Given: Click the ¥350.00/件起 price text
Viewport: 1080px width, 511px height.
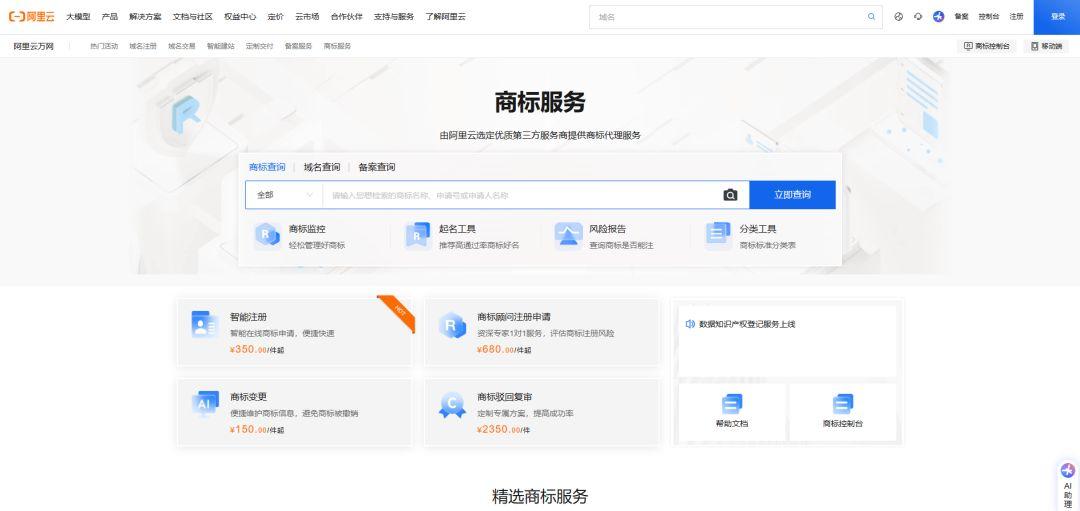Looking at the screenshot, I should pyautogui.click(x=257, y=350).
